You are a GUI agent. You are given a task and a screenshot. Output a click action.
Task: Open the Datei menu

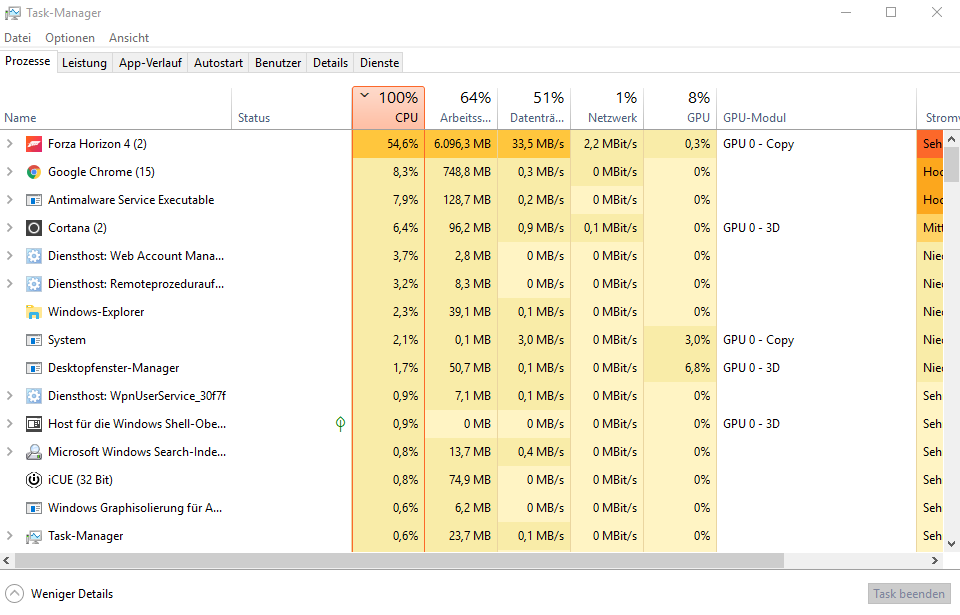[x=17, y=38]
